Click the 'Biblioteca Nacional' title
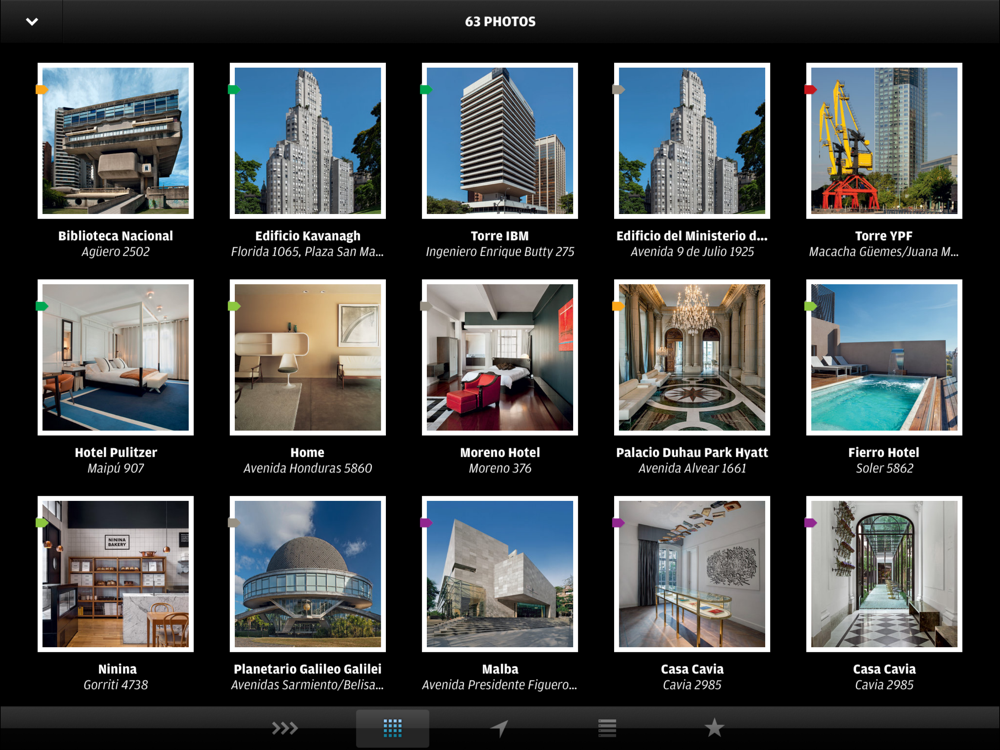The width and height of the screenshot is (1000, 750). [x=115, y=236]
